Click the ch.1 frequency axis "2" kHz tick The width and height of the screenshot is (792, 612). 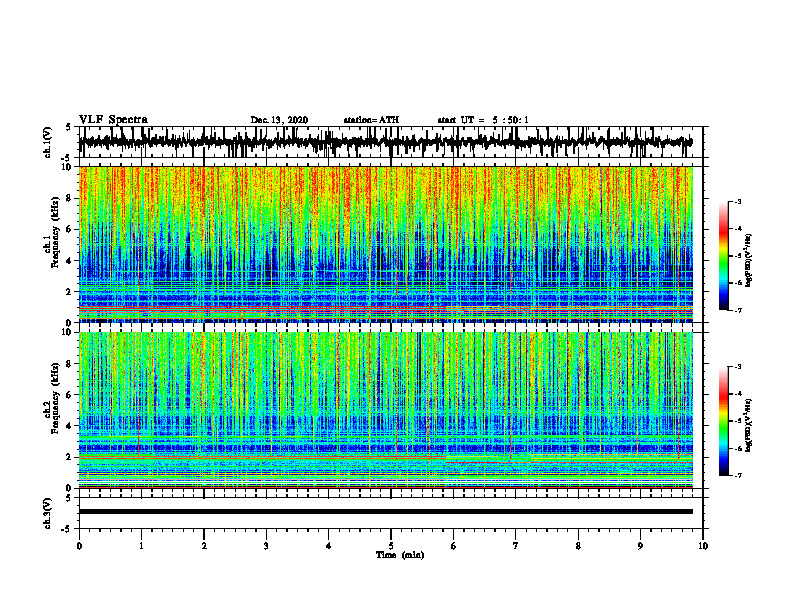(70, 291)
